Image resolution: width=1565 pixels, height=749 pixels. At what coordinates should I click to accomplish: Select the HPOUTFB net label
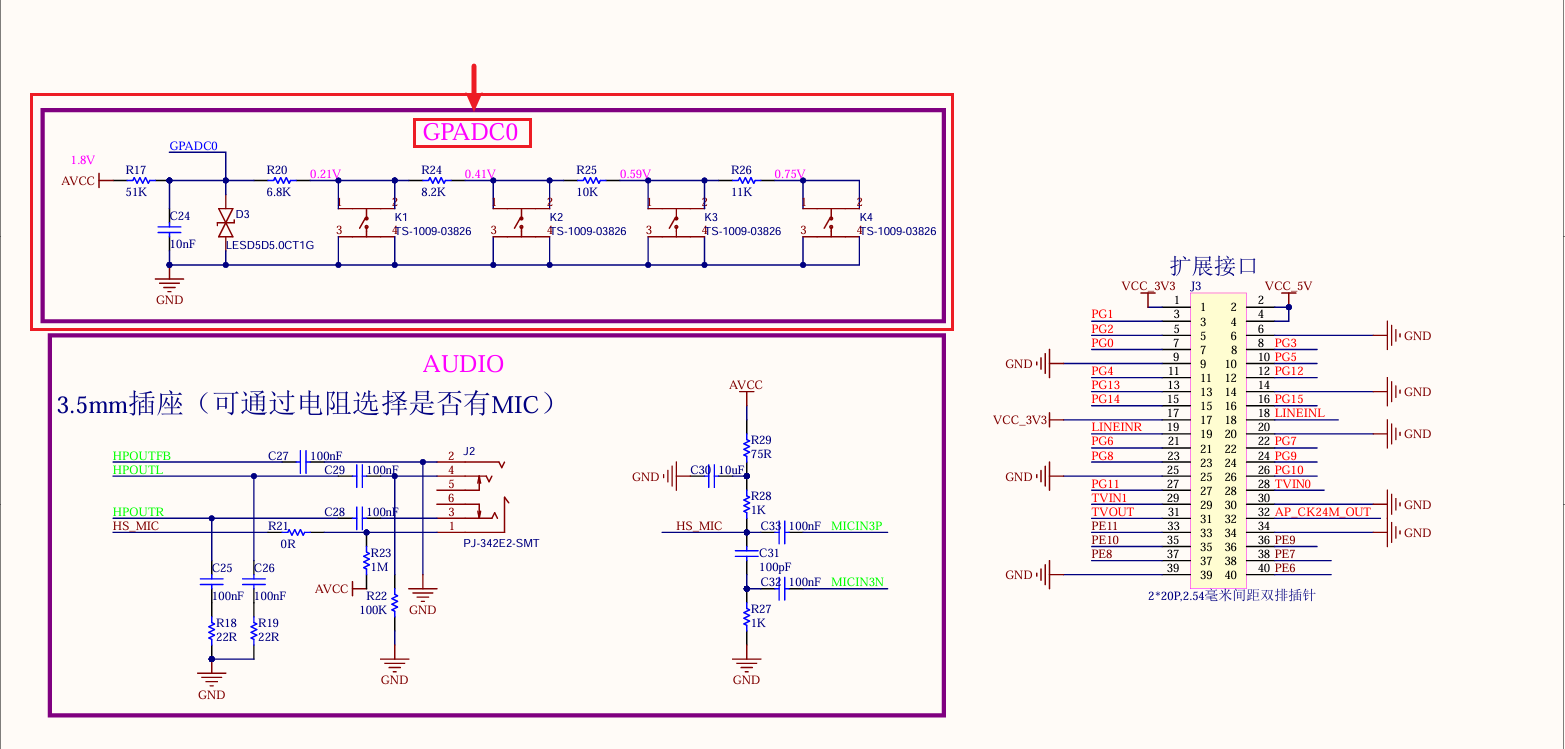tap(142, 456)
